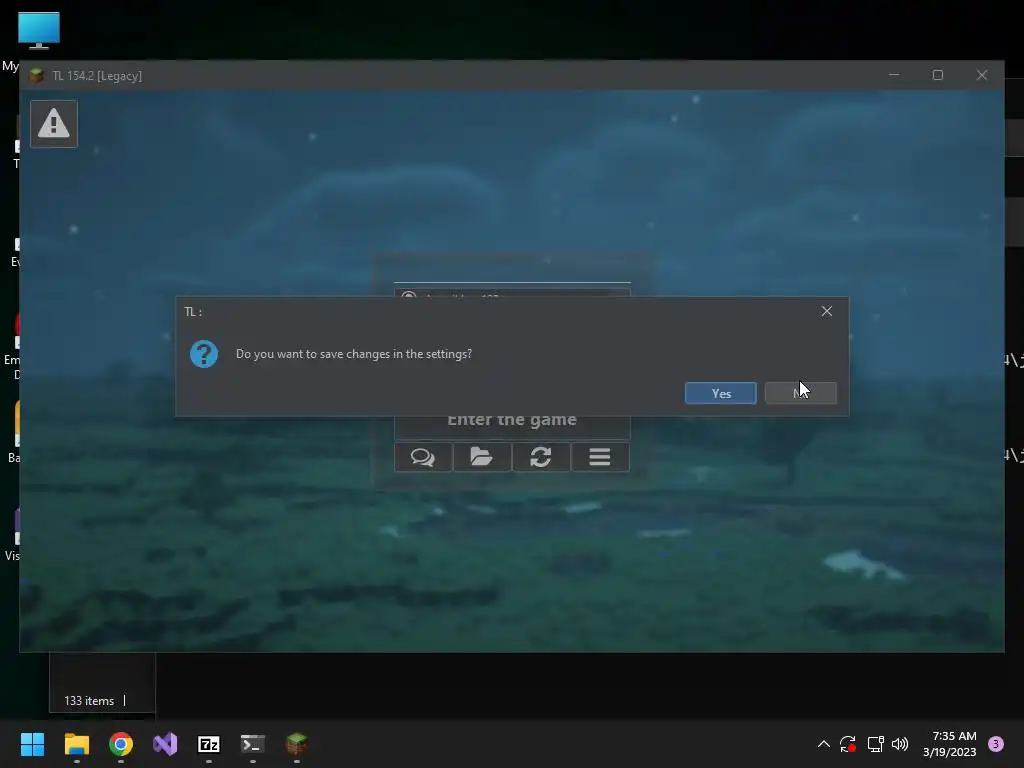The height and width of the screenshot is (768, 1024).
Task: Click the sync tray icon with red dot
Action: tap(848, 744)
